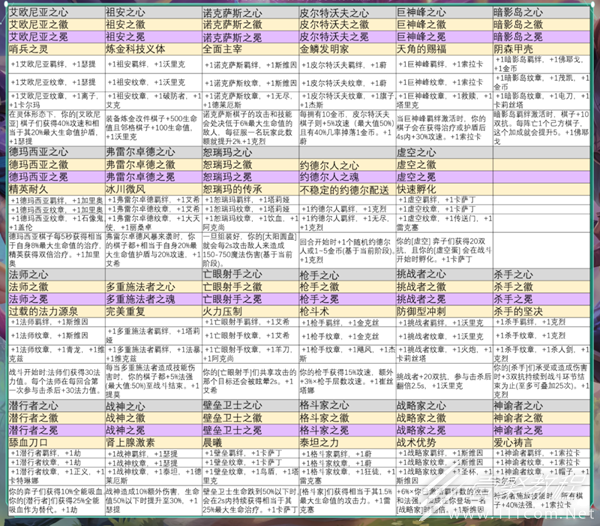Select the cell 艾欧尼亚之徽
The width and height of the screenshot is (600, 526).
57,25
